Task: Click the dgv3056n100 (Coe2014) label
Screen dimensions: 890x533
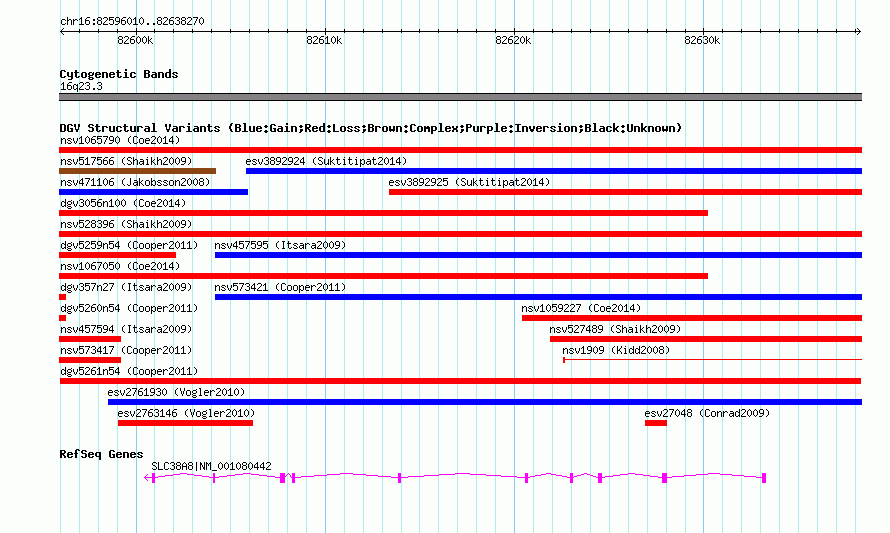Action: [123, 203]
